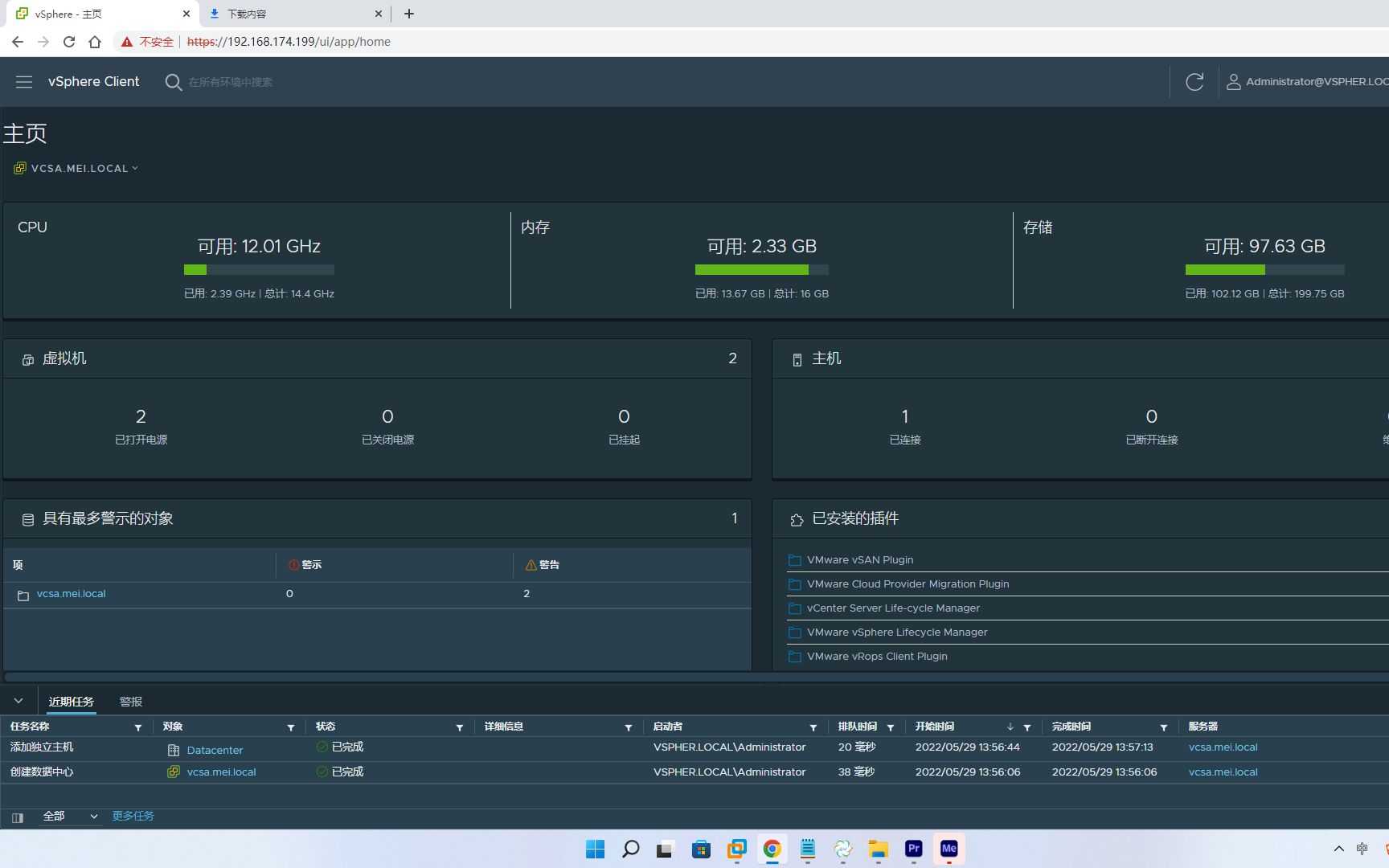The image size is (1389, 868).
Task: Click the objects with most alerts icon
Action: pyautogui.click(x=28, y=519)
